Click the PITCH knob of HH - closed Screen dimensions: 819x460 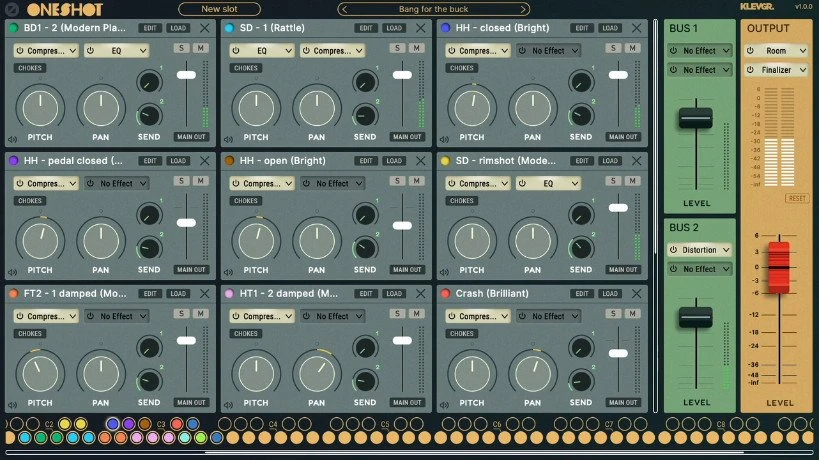click(x=472, y=109)
